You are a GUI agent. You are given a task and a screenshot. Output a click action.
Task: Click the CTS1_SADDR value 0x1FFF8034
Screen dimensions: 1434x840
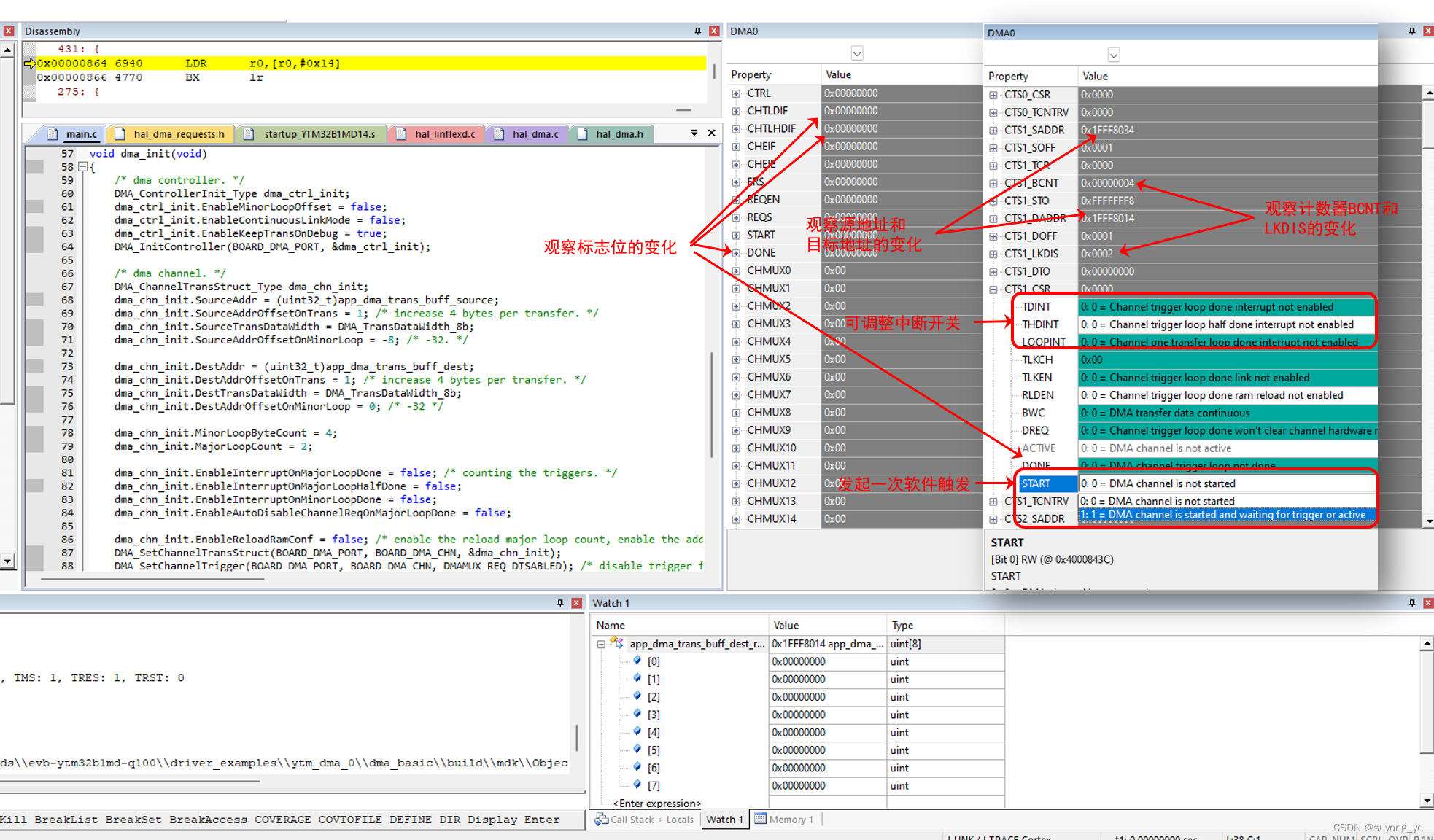[1107, 130]
